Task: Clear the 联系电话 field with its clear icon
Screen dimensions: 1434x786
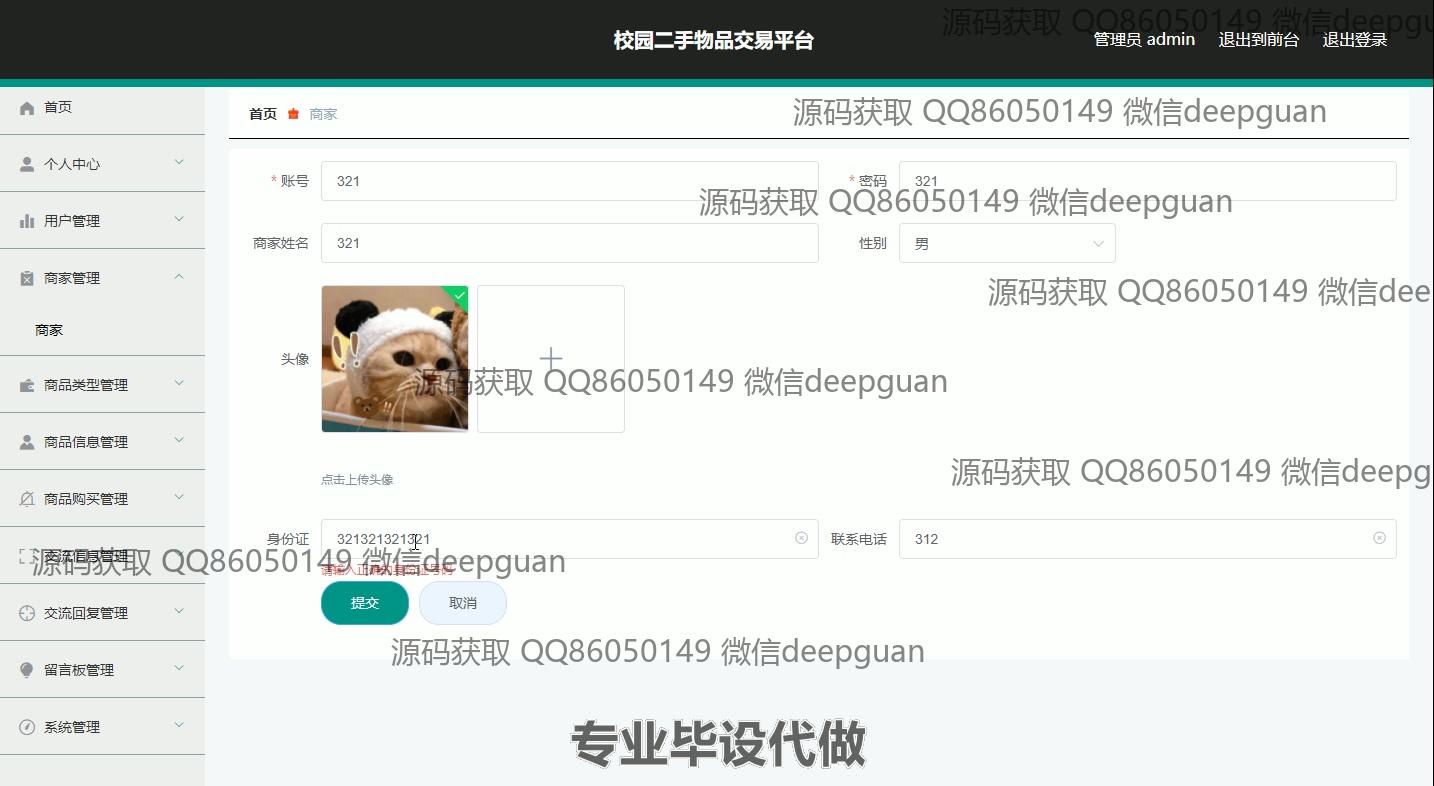Action: (x=1379, y=538)
